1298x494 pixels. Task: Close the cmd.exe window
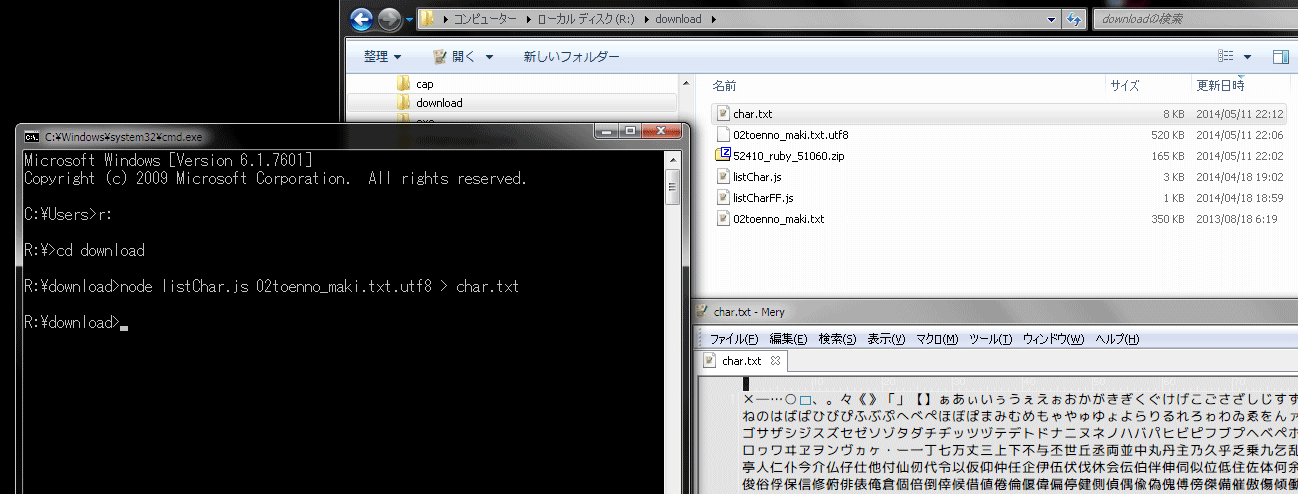coord(663,131)
